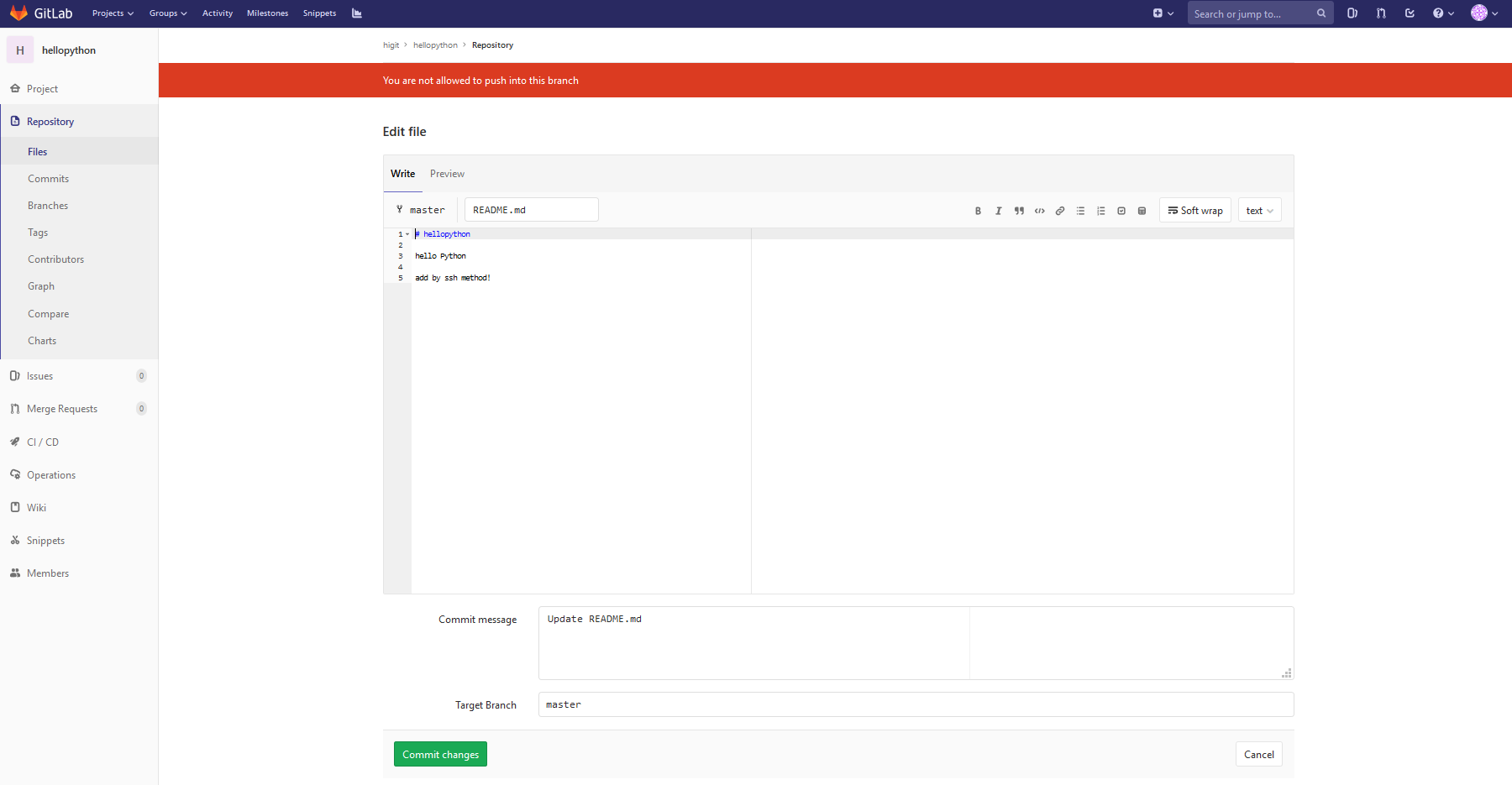Open the Help question mark dropdown
1512x785 pixels.
point(1443,13)
